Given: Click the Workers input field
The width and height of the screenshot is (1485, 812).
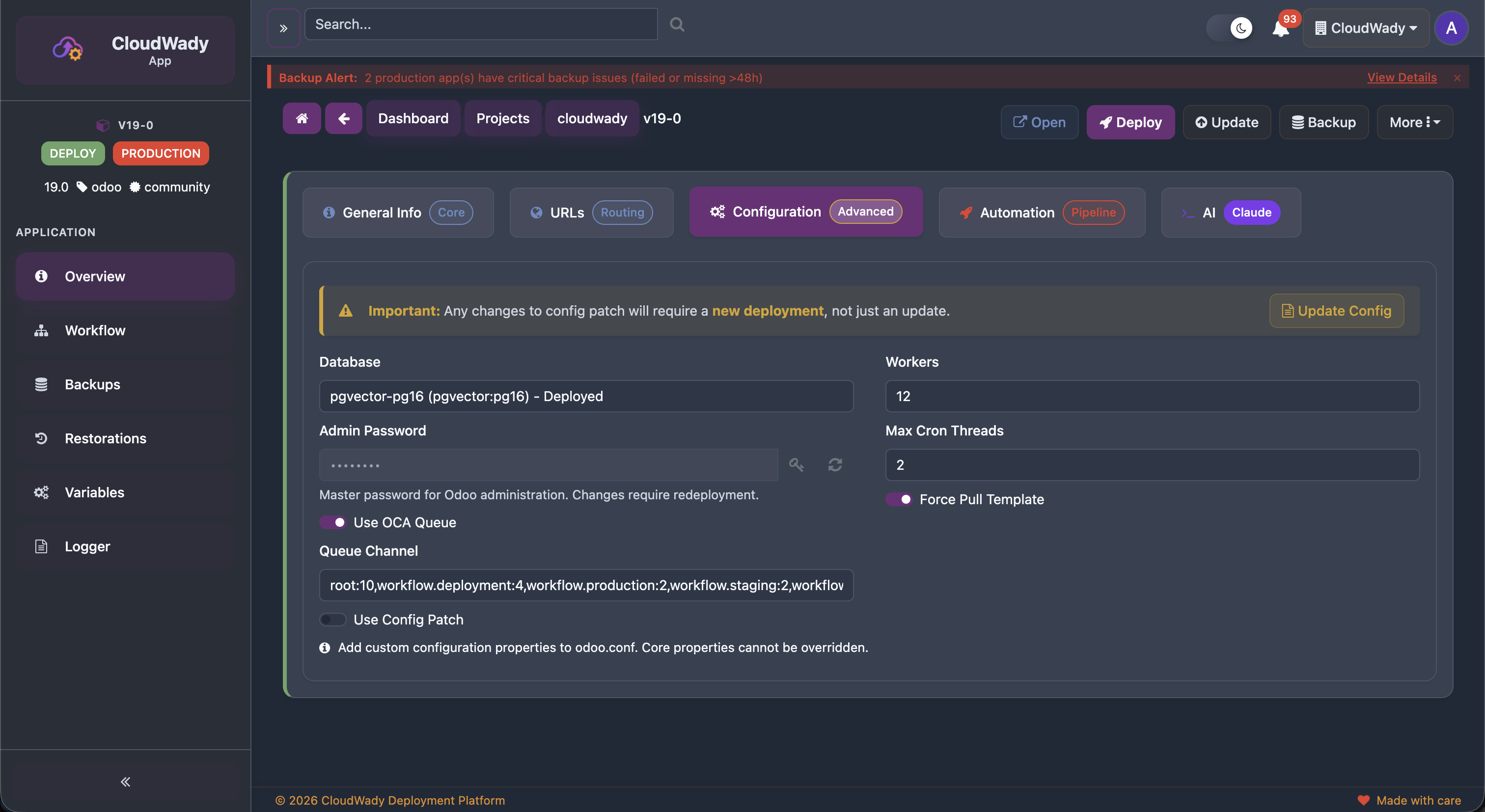Looking at the screenshot, I should pos(1152,396).
